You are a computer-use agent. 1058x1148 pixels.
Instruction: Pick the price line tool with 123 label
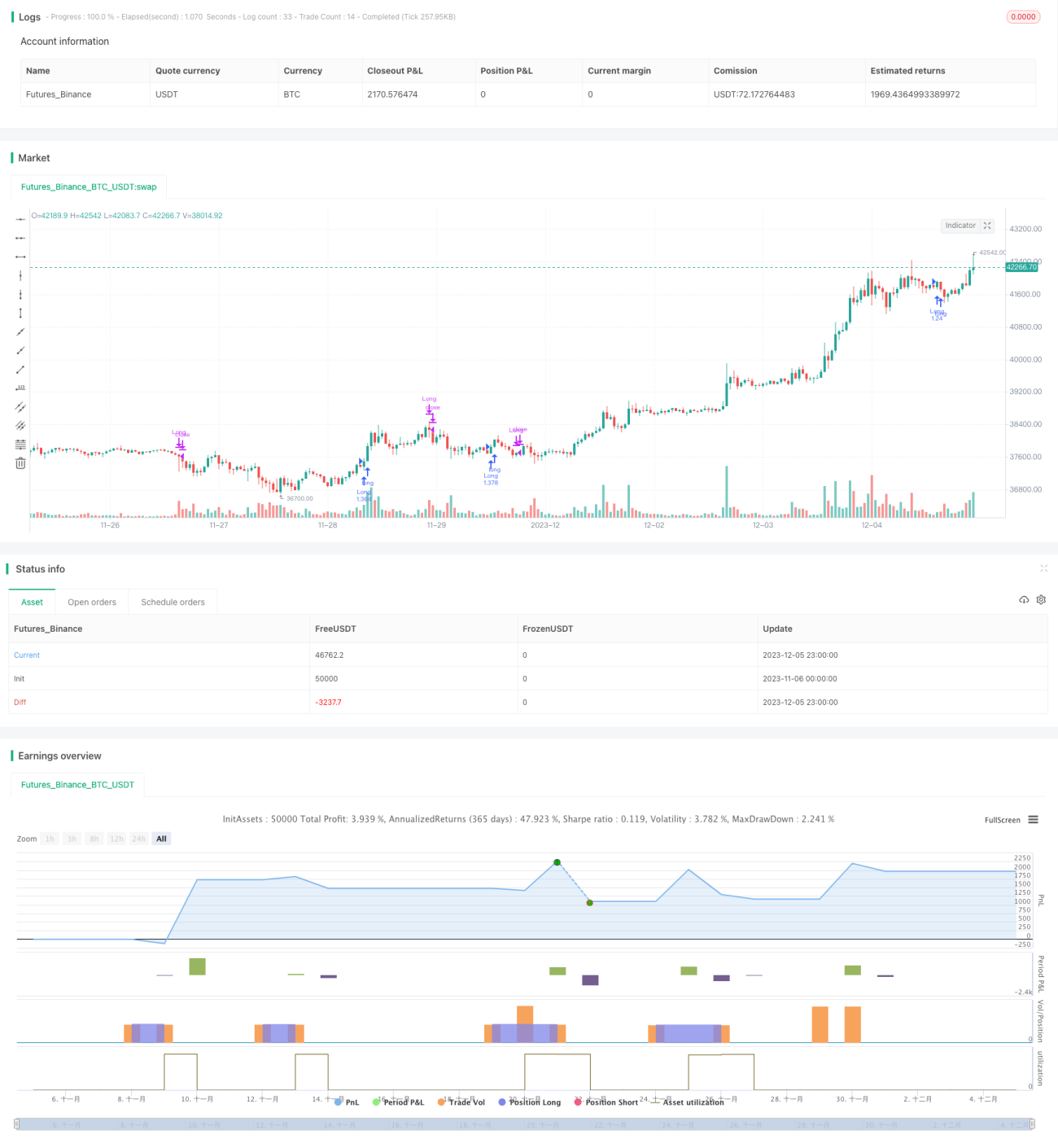coord(20,388)
